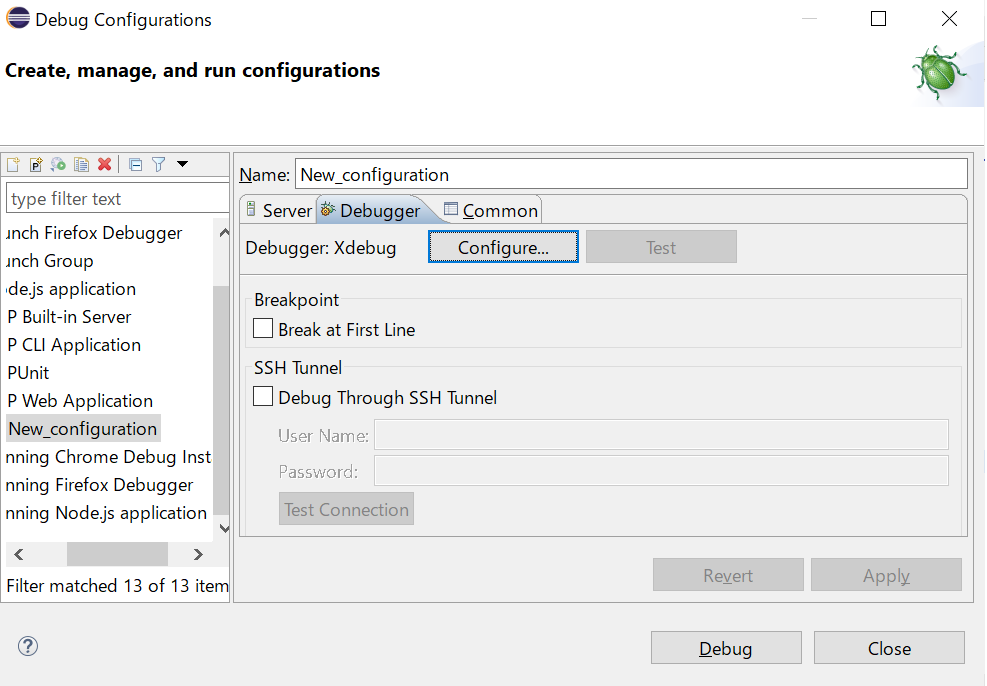
Task: Enable Break at First Line checkbox
Action: [262, 329]
